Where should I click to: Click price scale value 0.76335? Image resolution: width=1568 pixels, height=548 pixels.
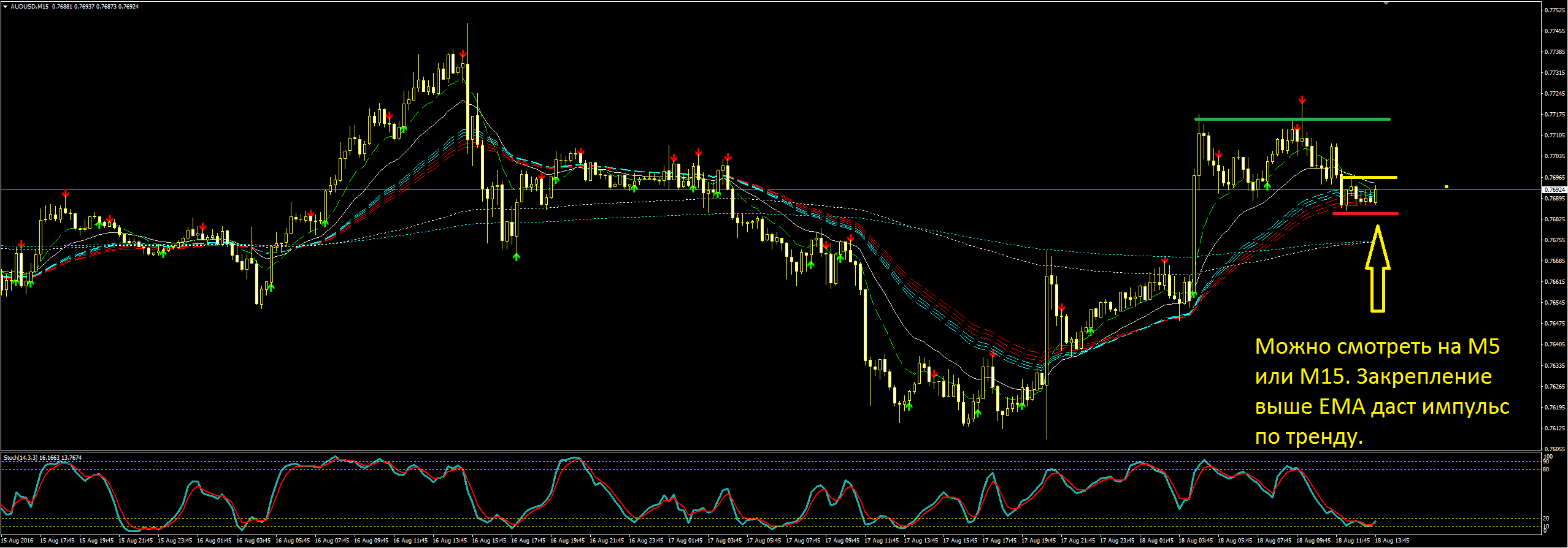1555,366
